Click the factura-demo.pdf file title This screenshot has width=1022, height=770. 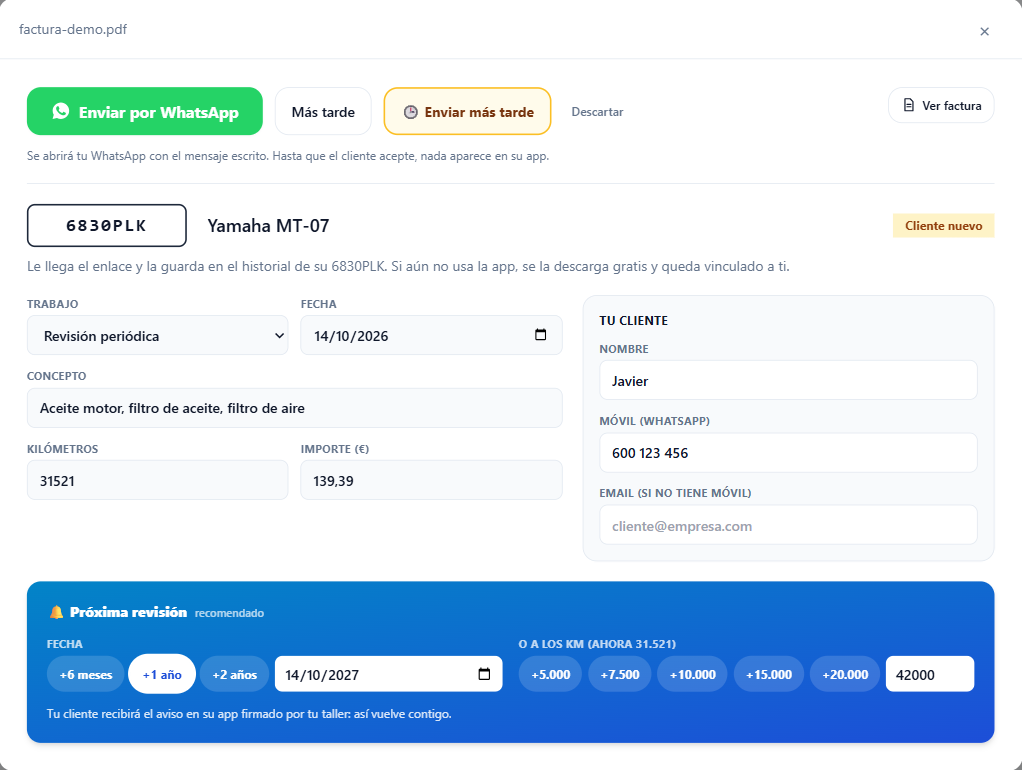pos(73,29)
